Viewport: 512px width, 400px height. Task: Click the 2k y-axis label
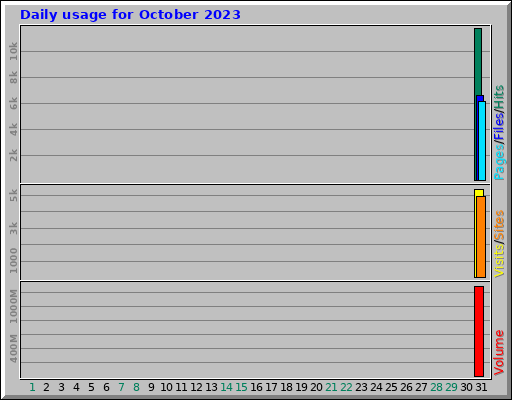click(x=13, y=155)
